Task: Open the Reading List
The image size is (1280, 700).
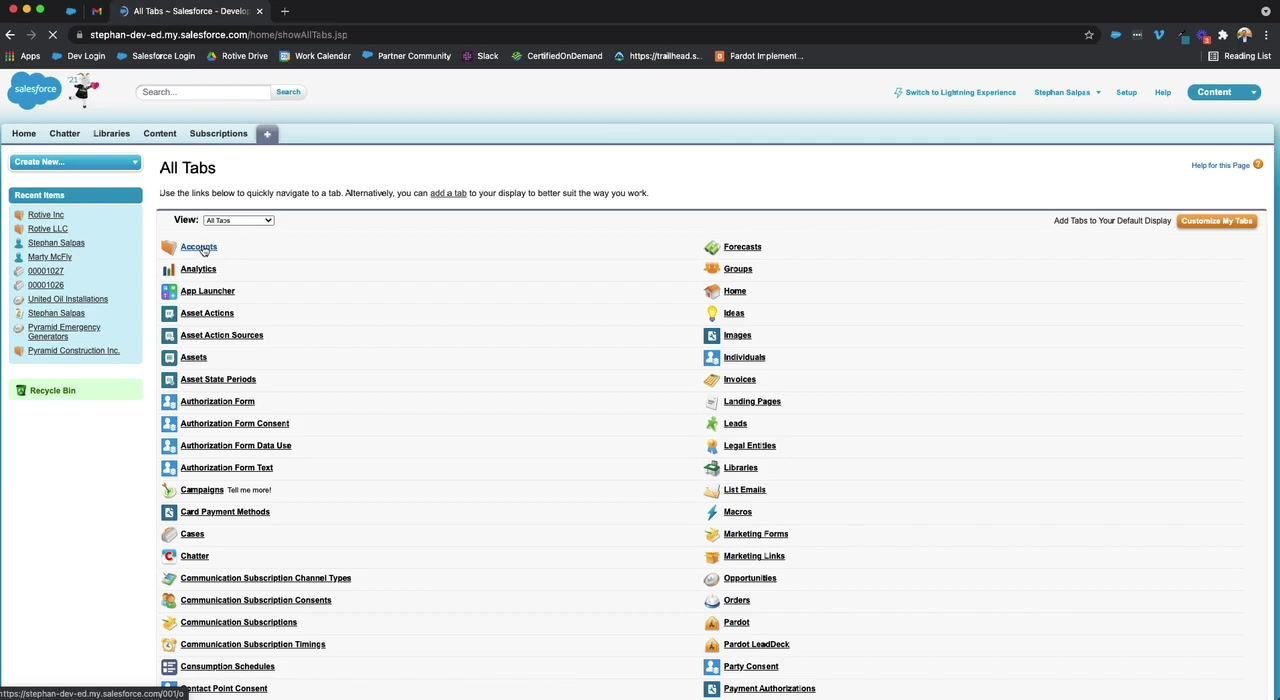Action: pos(1239,56)
